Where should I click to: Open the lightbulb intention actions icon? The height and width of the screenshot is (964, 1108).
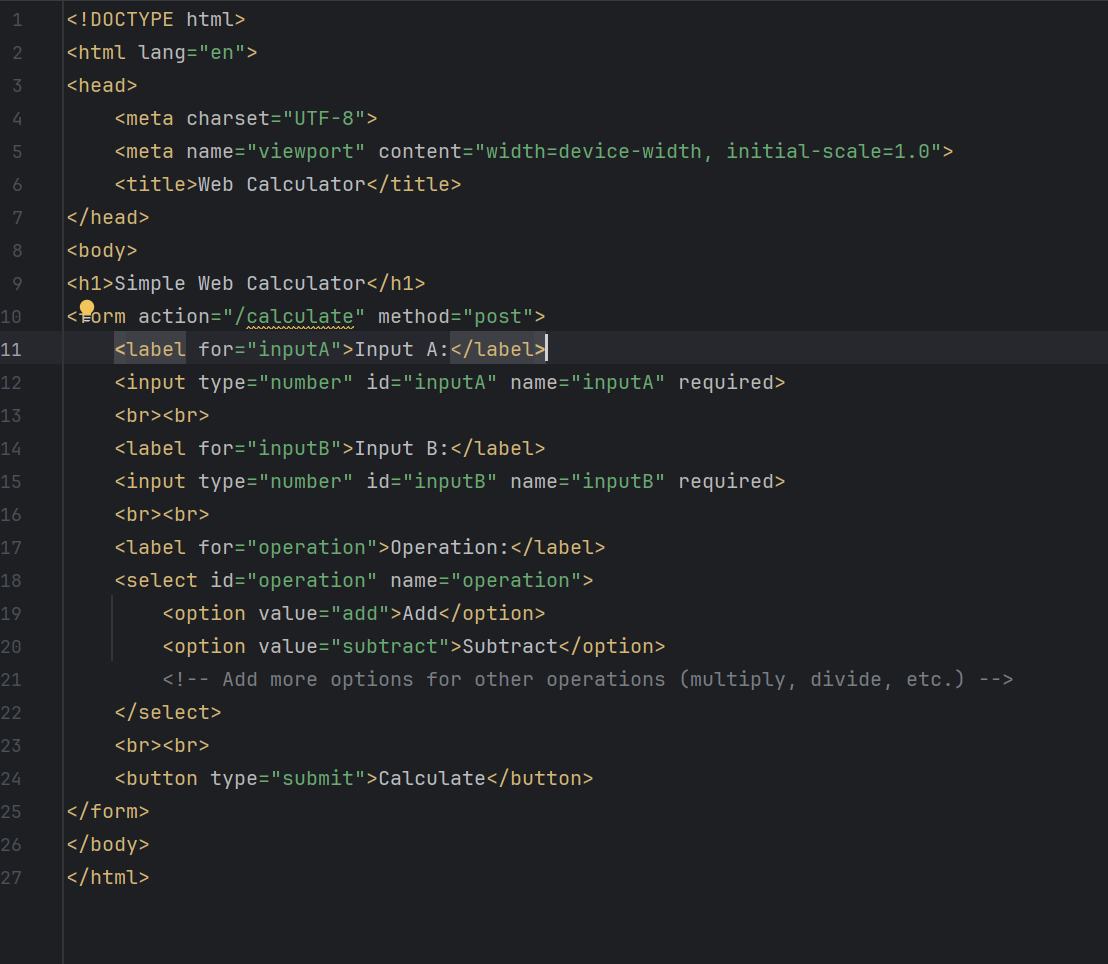point(86,308)
